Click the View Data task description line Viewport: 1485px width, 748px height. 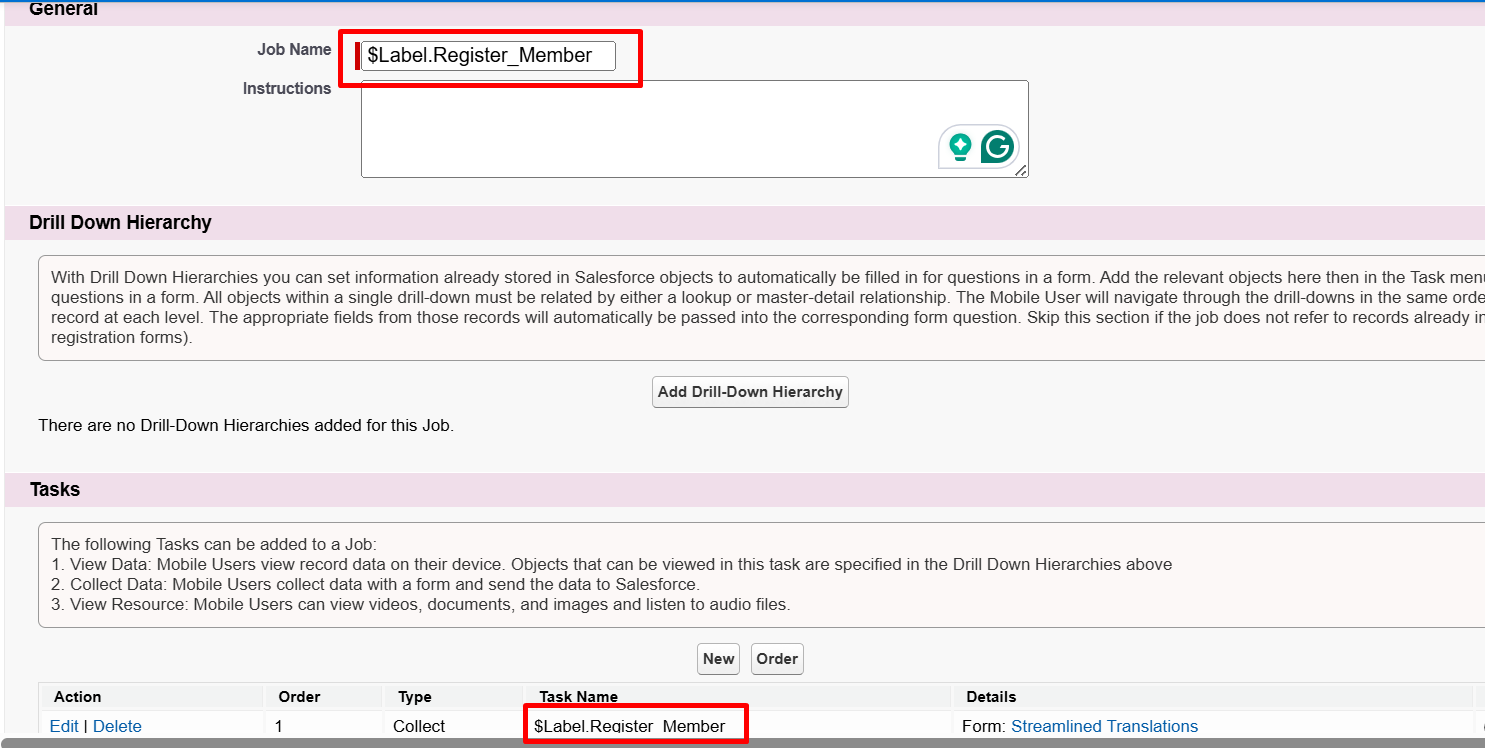pos(611,564)
